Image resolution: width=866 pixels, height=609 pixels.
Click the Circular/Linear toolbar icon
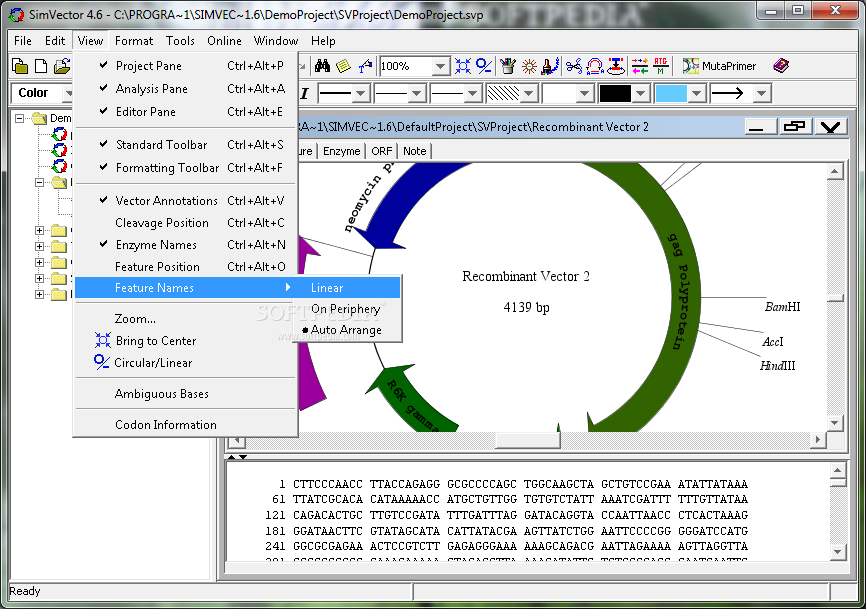coord(484,66)
